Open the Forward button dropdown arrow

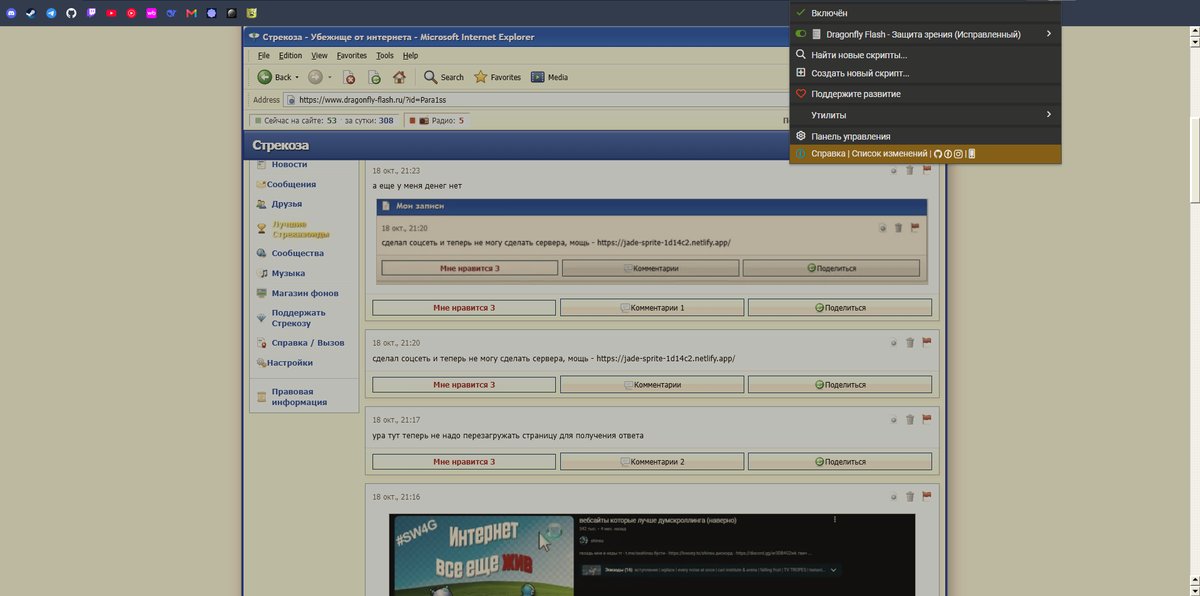point(330,77)
